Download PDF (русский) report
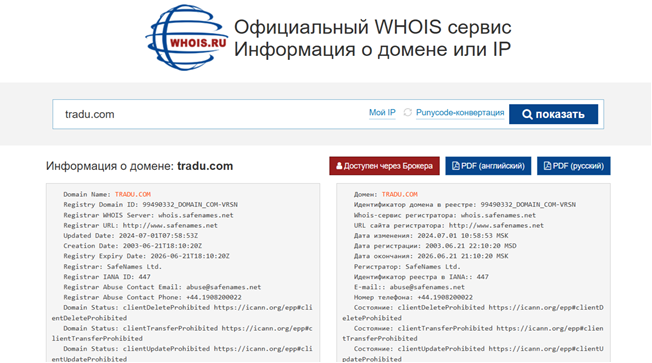The width and height of the screenshot is (652, 363). (x=573, y=166)
